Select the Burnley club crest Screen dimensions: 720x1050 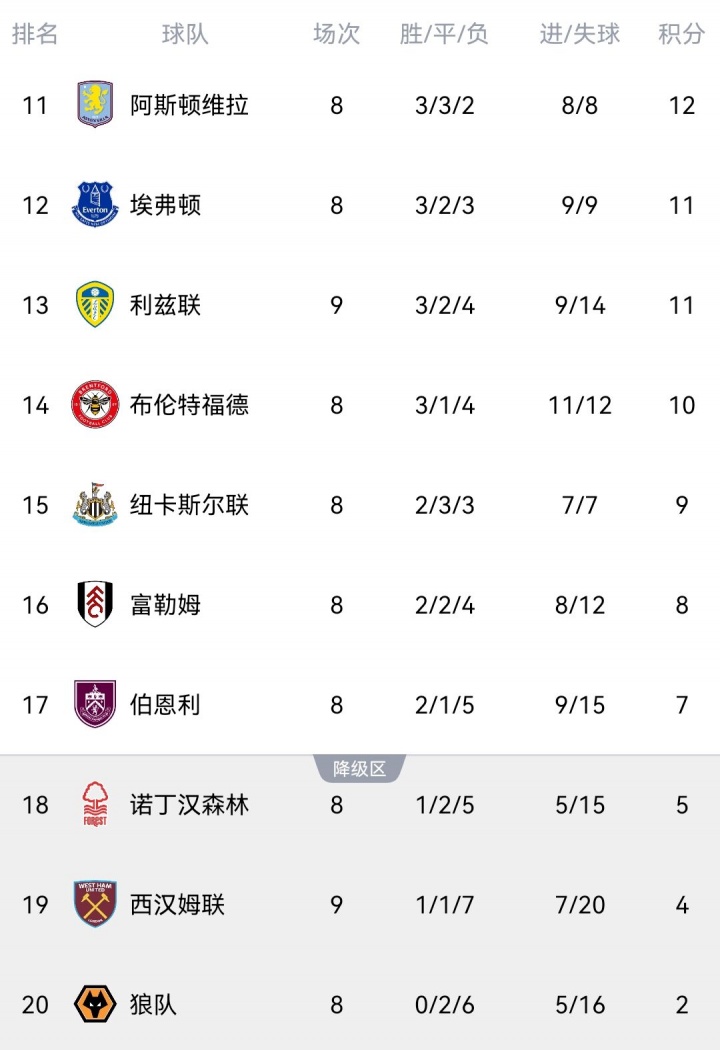pos(95,705)
